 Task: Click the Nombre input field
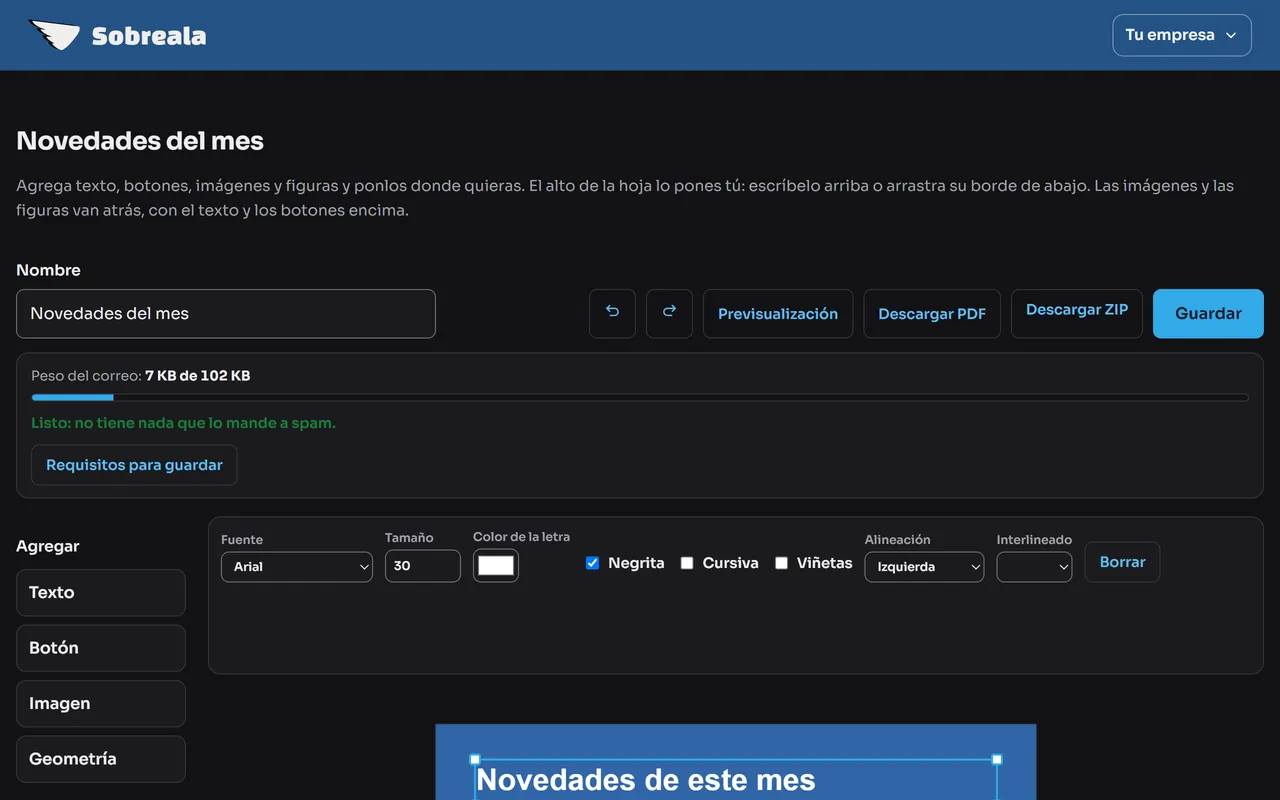226,313
